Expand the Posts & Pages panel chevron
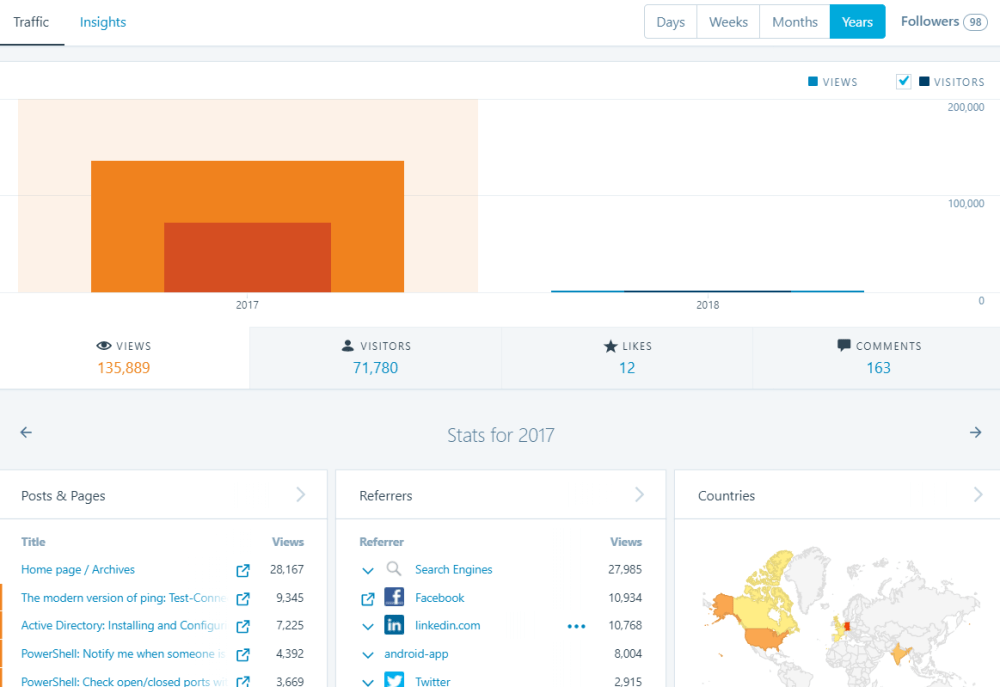 (300, 495)
